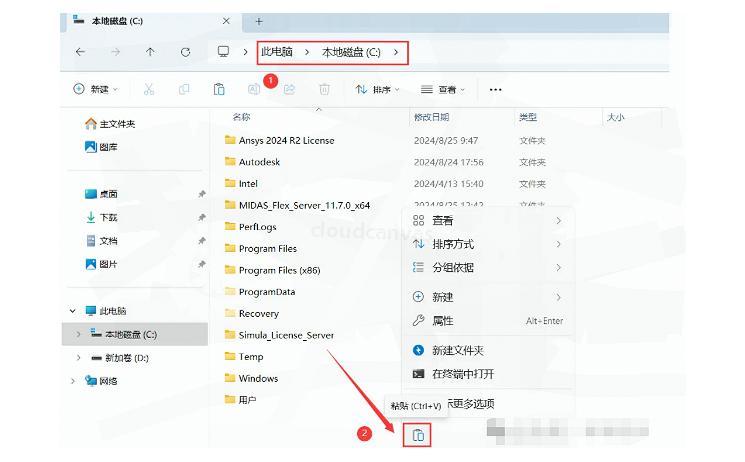This screenshot has width=745, height=462.
Task: Open 分组依据 in context menu
Action: (x=487, y=268)
